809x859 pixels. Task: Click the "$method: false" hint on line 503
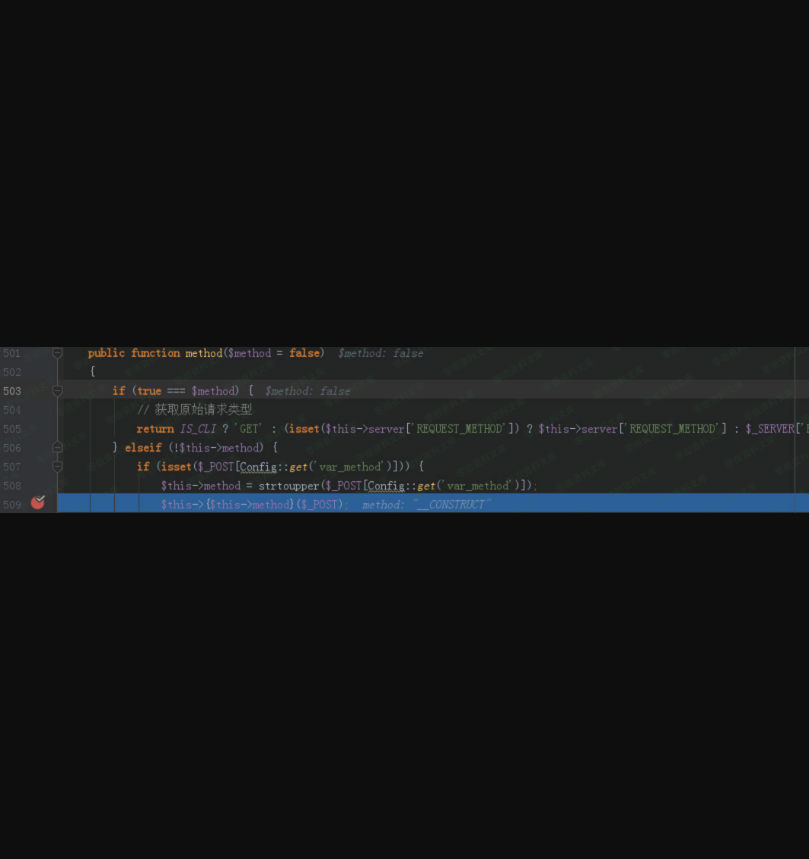(x=307, y=391)
